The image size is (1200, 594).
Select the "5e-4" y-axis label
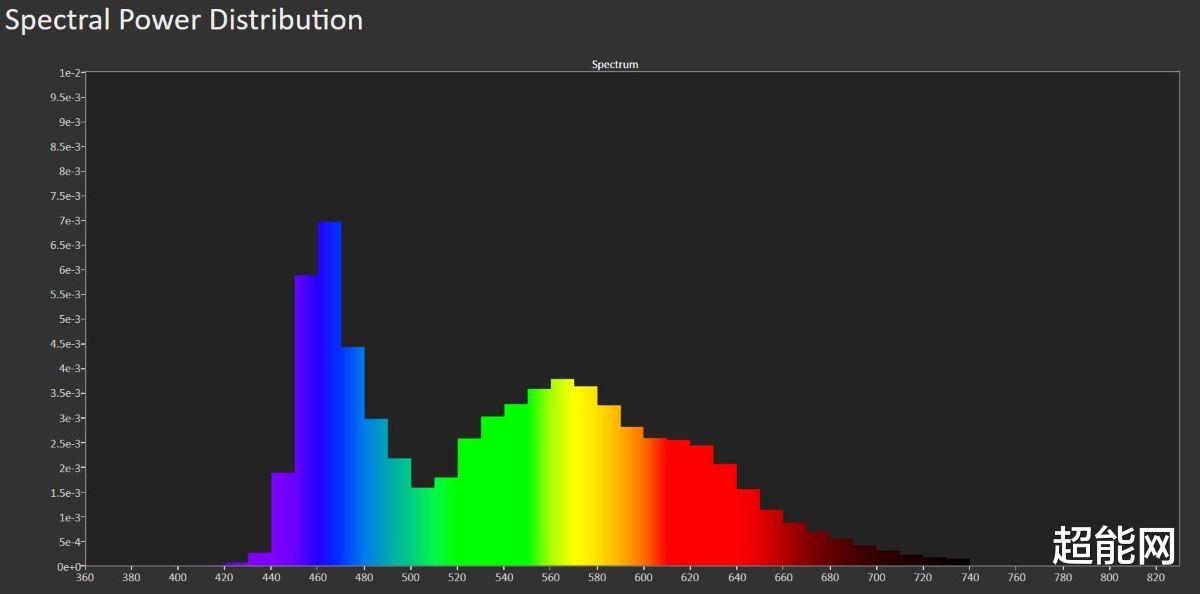pyautogui.click(x=69, y=542)
